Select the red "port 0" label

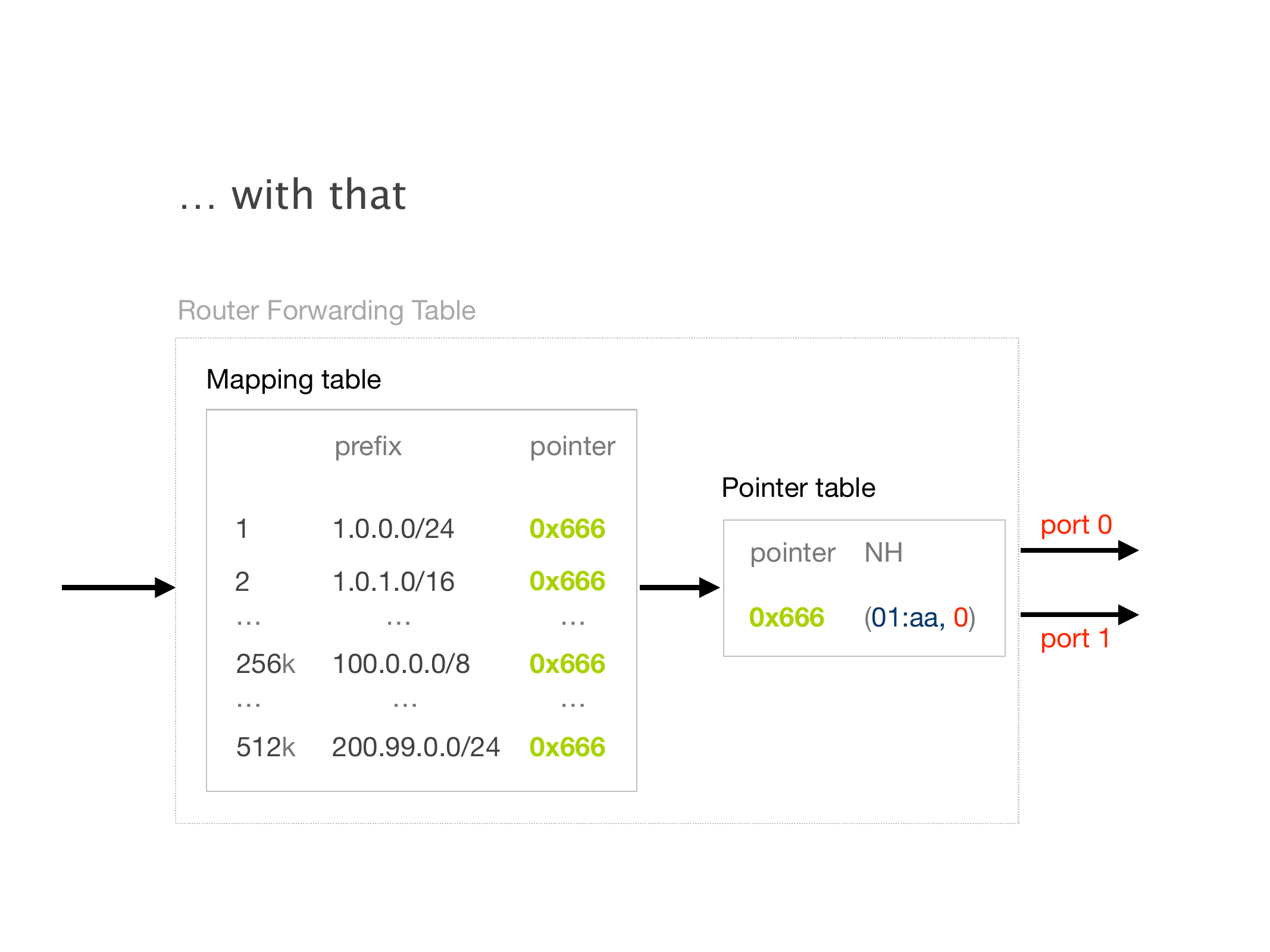click(1076, 525)
